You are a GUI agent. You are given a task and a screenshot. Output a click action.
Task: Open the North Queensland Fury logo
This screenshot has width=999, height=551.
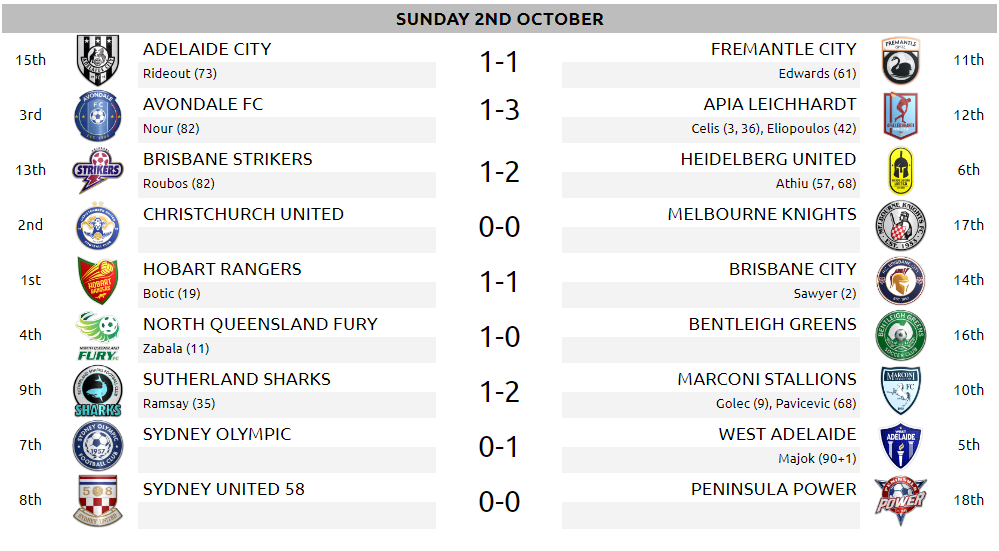coord(97,336)
